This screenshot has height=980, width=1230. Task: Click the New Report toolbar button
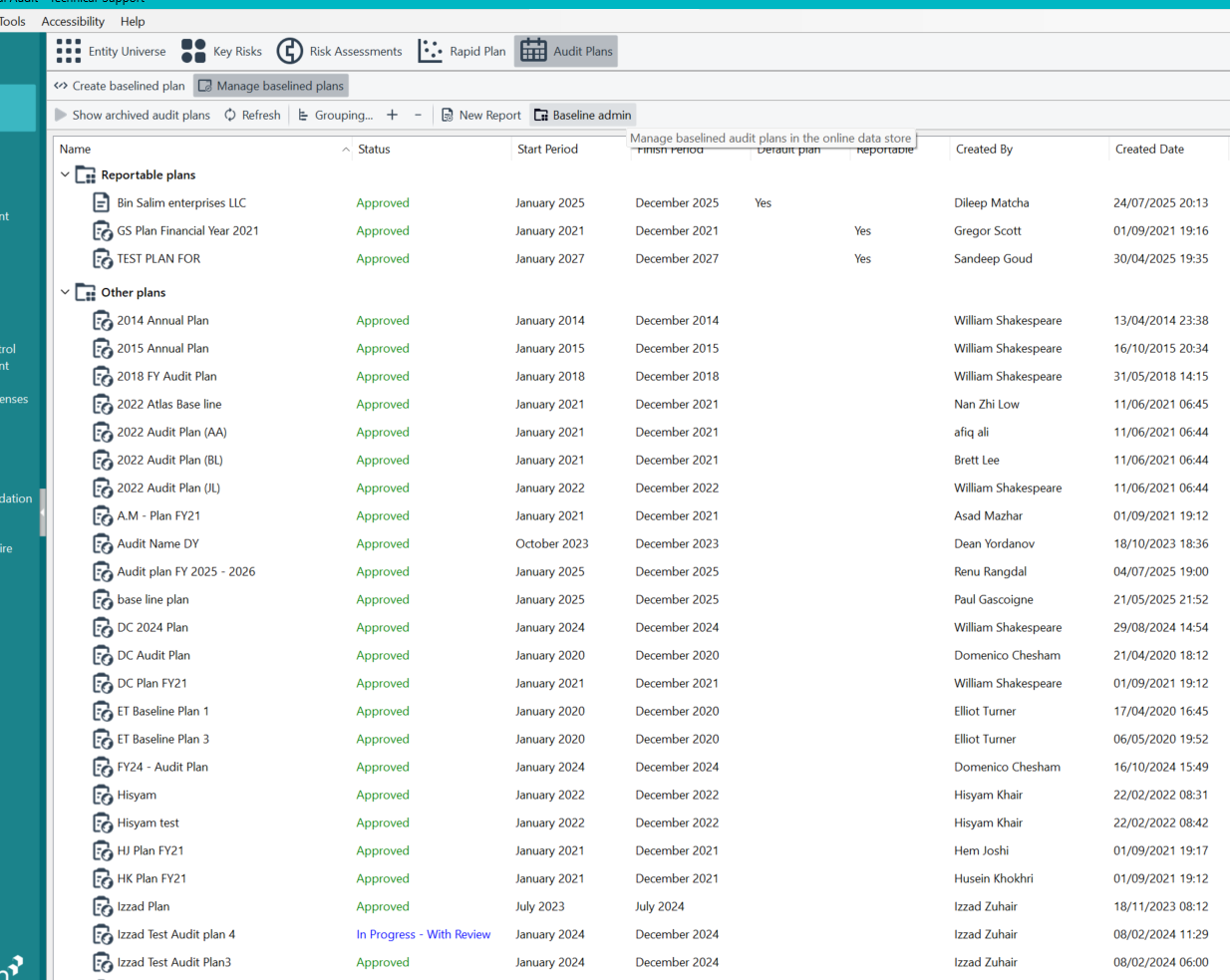point(481,115)
